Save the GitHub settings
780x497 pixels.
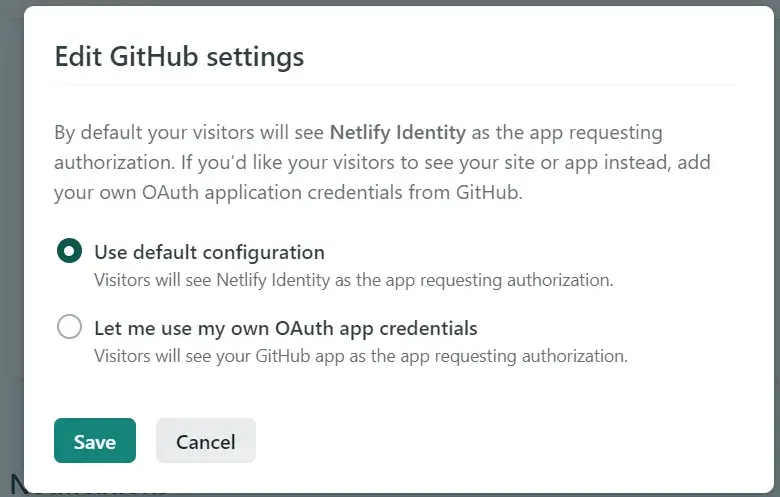(x=95, y=441)
